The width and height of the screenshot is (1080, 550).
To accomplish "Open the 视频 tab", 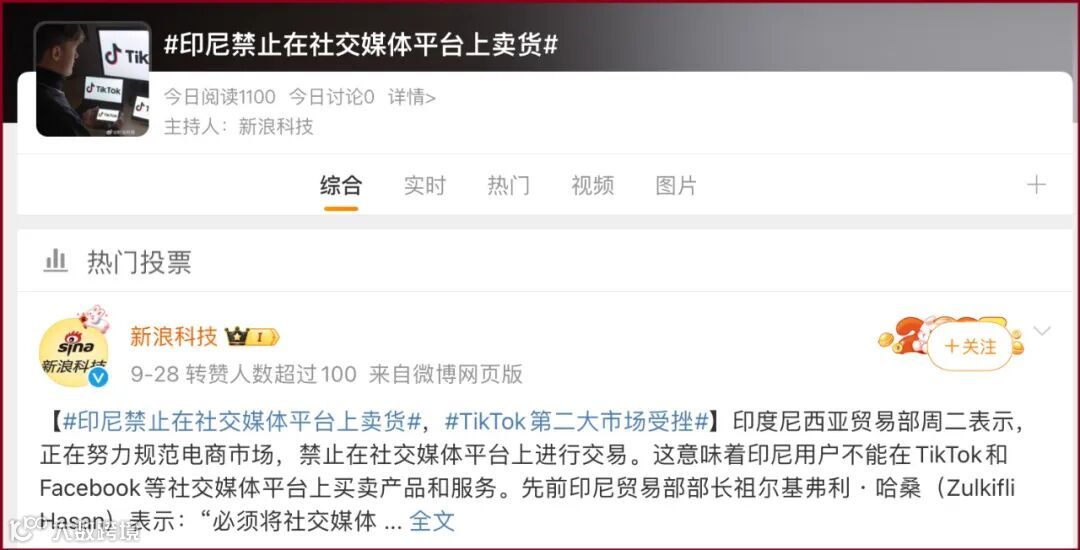I will (x=592, y=185).
